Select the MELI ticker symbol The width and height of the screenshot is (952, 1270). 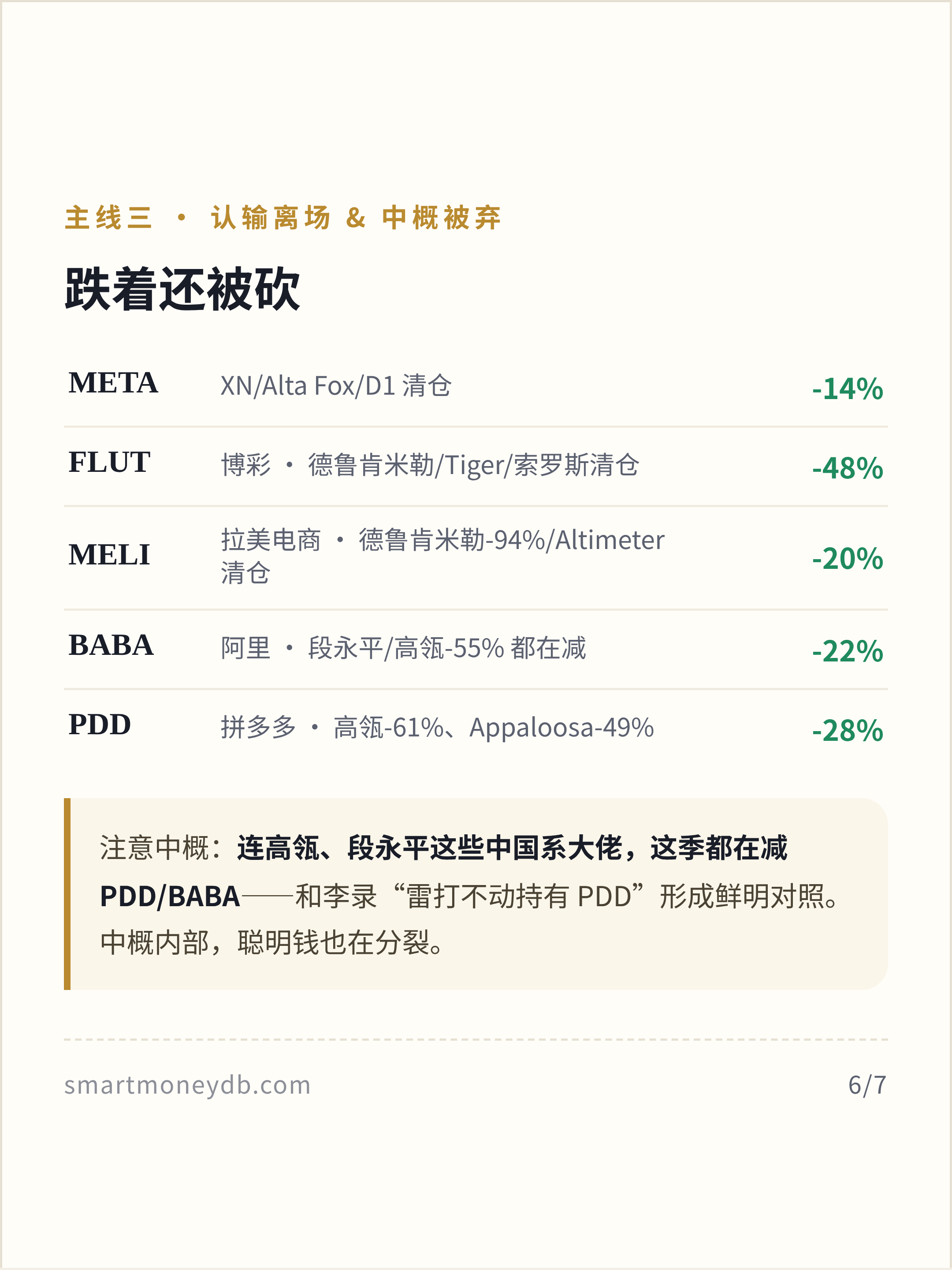(x=109, y=555)
